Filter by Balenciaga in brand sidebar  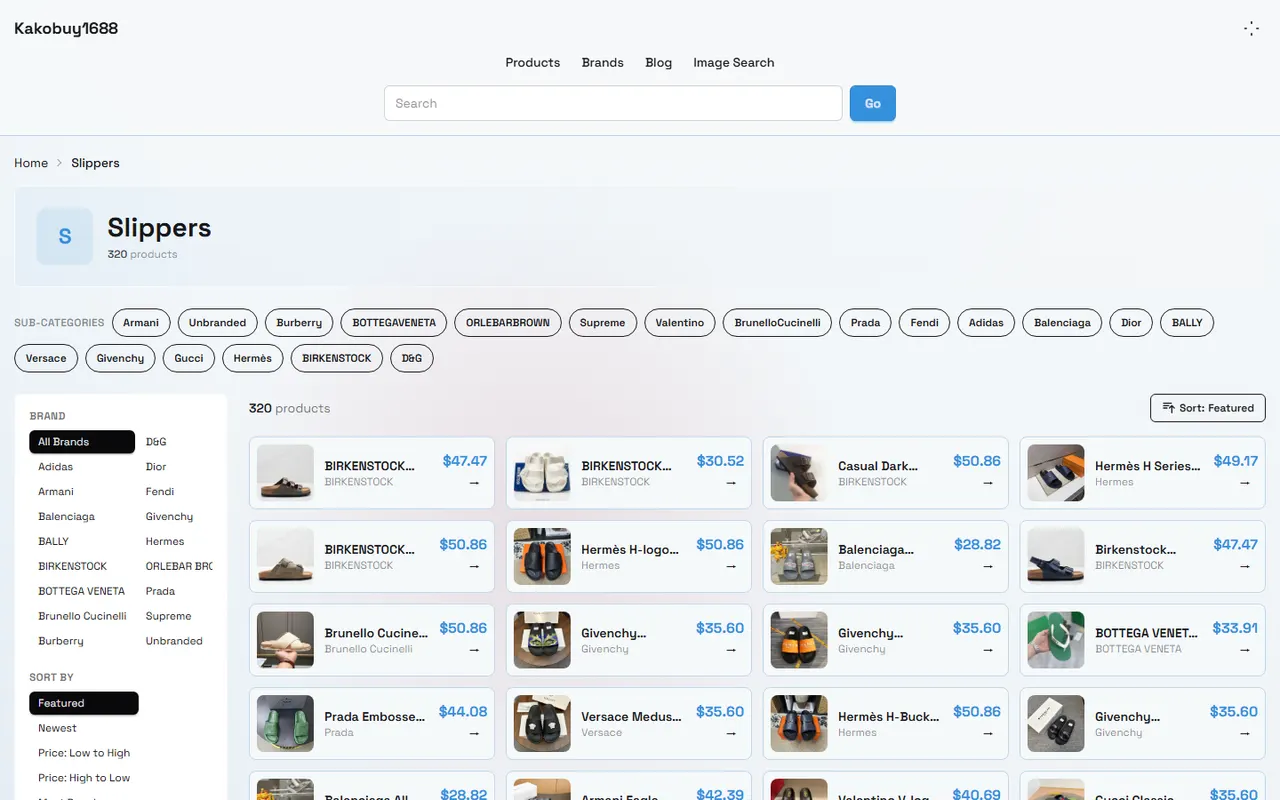82,517
